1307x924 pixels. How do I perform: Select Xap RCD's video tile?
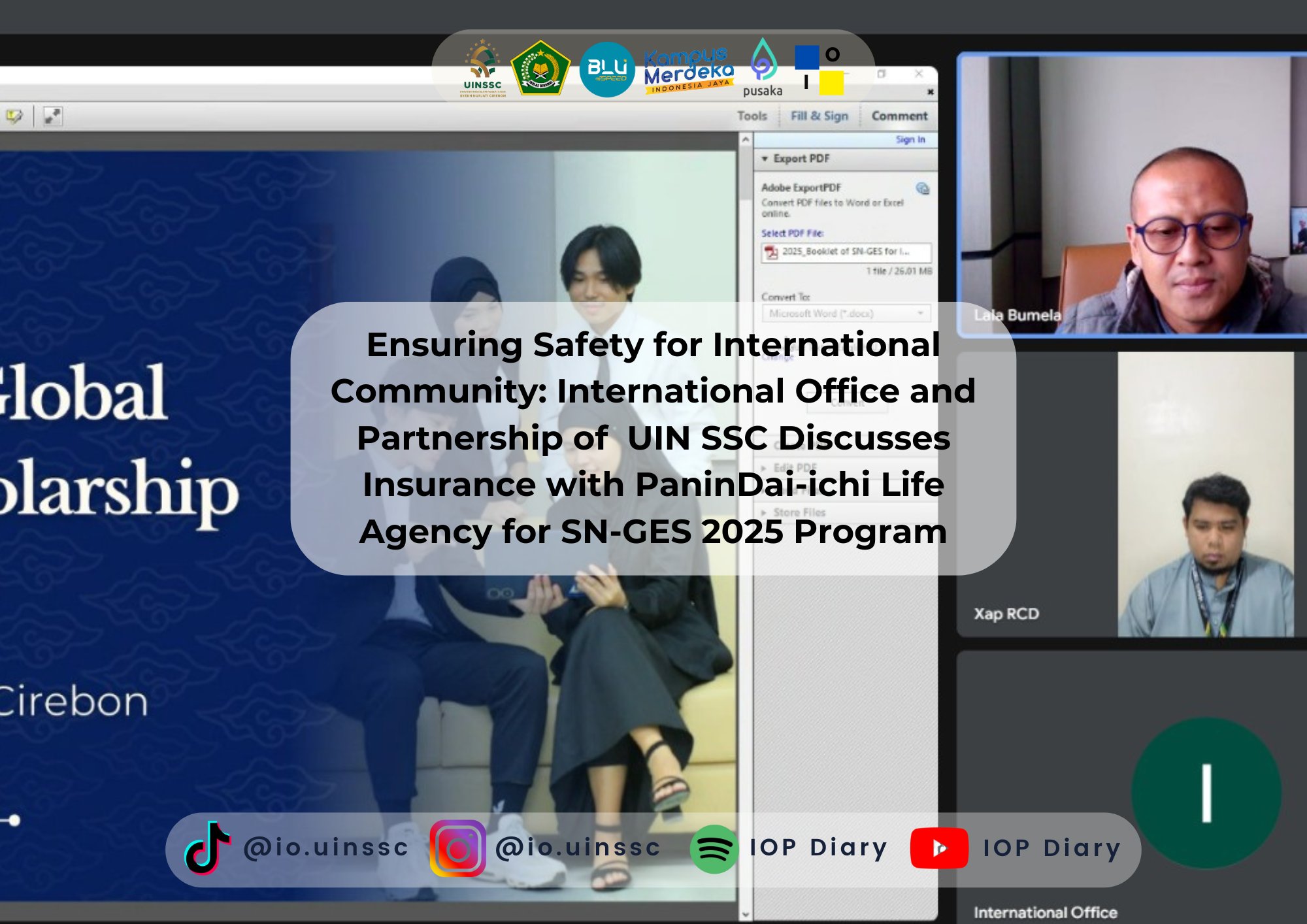point(1133,494)
